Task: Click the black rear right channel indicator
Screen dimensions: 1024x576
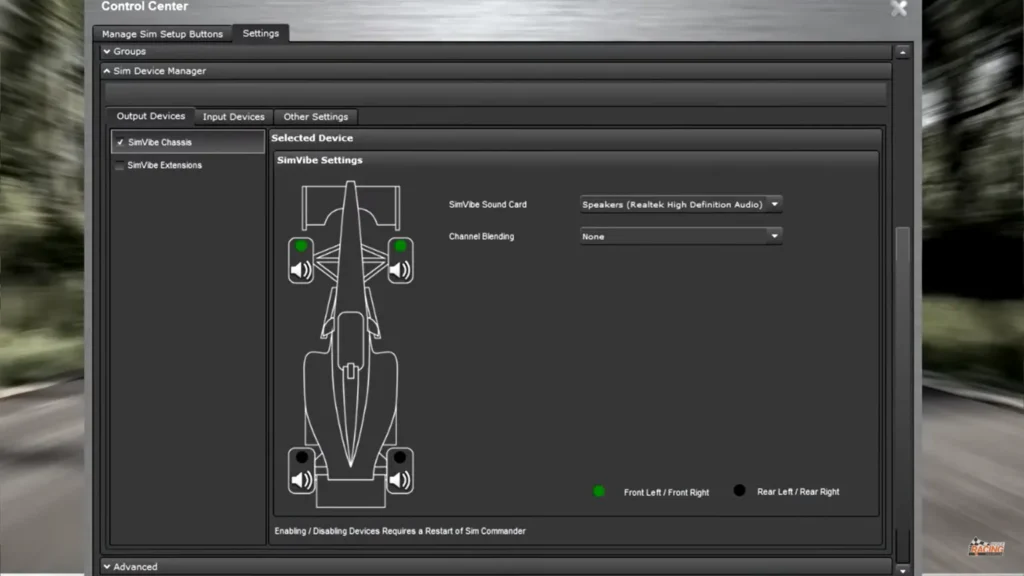Action: pos(400,456)
